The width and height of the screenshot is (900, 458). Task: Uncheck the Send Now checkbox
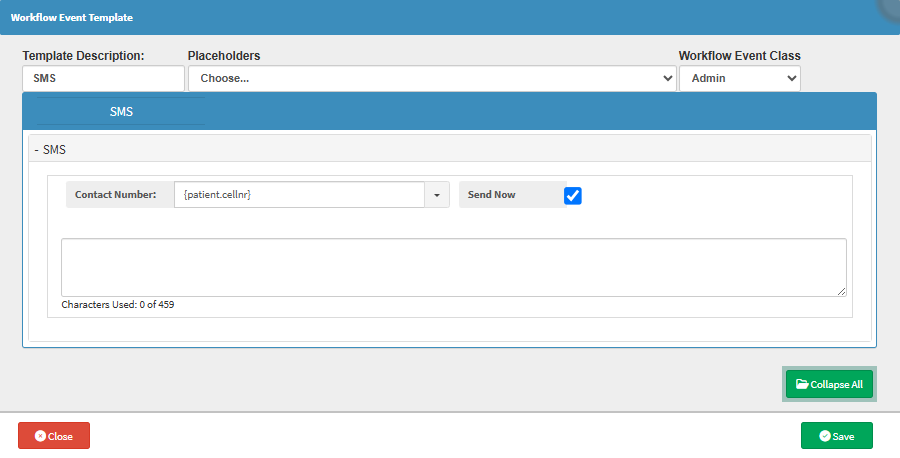(x=573, y=196)
